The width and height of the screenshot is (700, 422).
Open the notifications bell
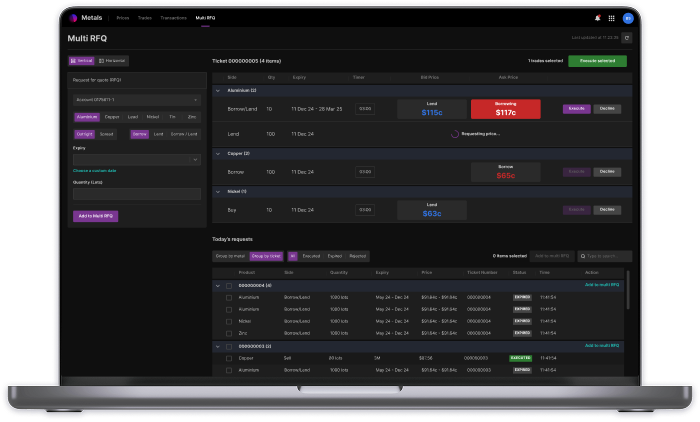point(597,18)
